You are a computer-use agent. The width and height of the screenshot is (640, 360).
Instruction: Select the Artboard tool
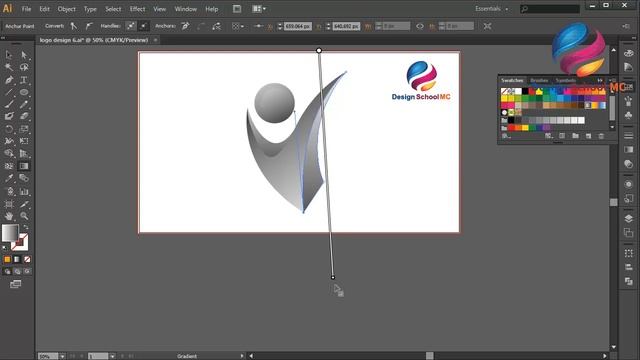coord(9,203)
